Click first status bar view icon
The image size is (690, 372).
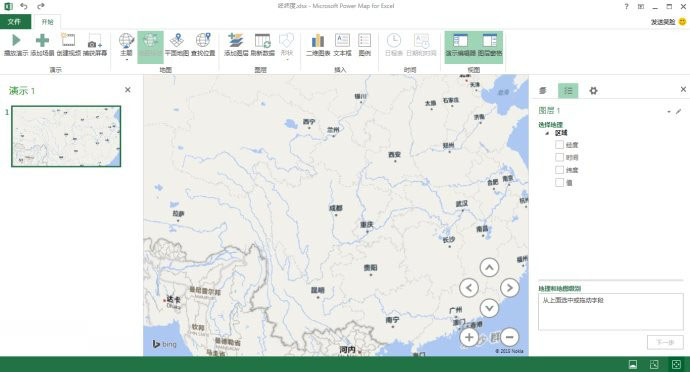[633, 364]
